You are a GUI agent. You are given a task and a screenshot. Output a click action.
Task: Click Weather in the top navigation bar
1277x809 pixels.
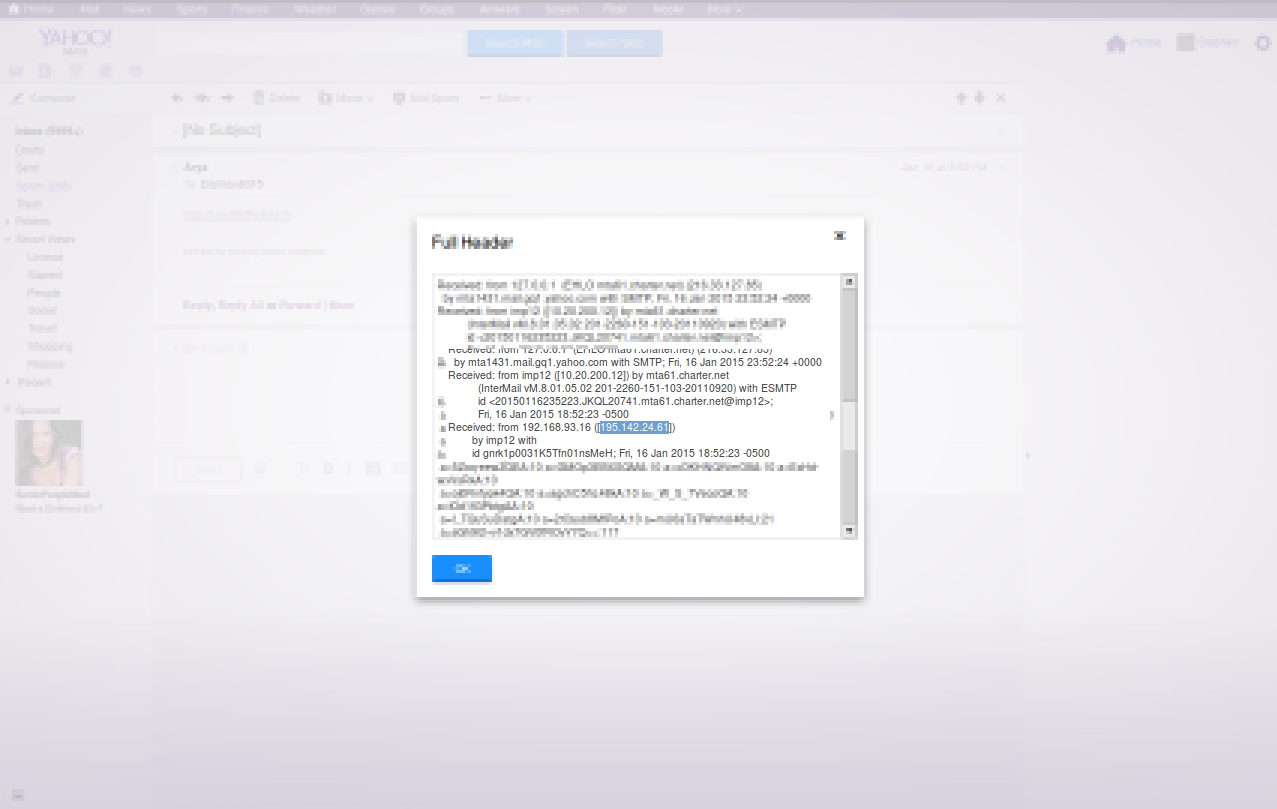click(315, 9)
